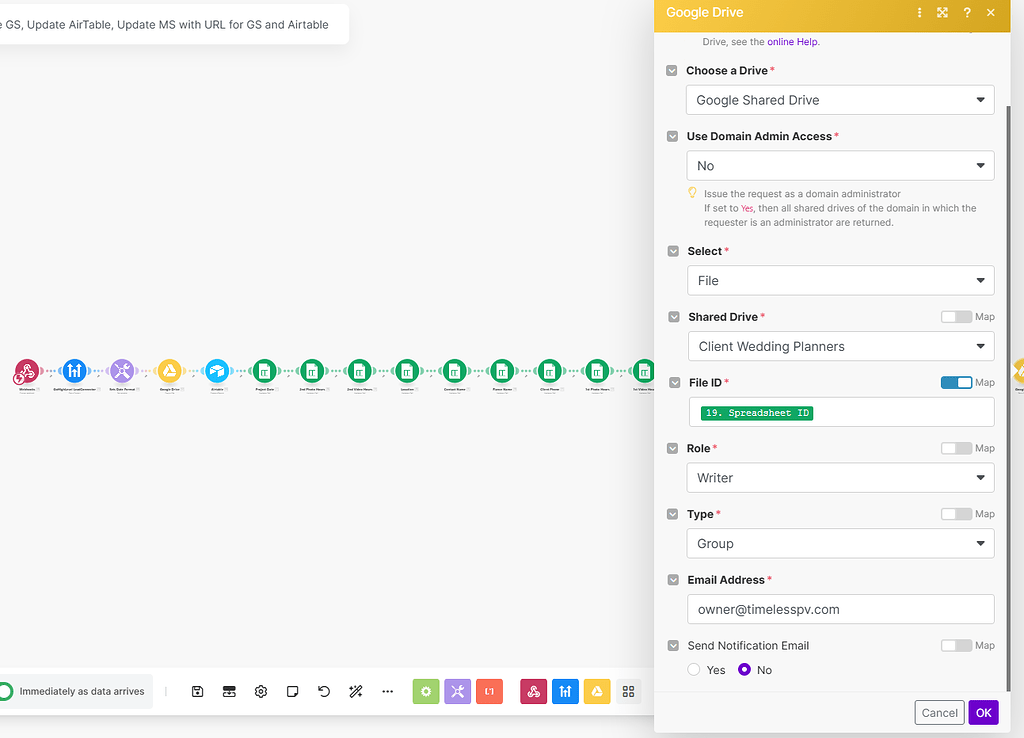
Task: Click the online Help link
Action: pyautogui.click(x=791, y=41)
